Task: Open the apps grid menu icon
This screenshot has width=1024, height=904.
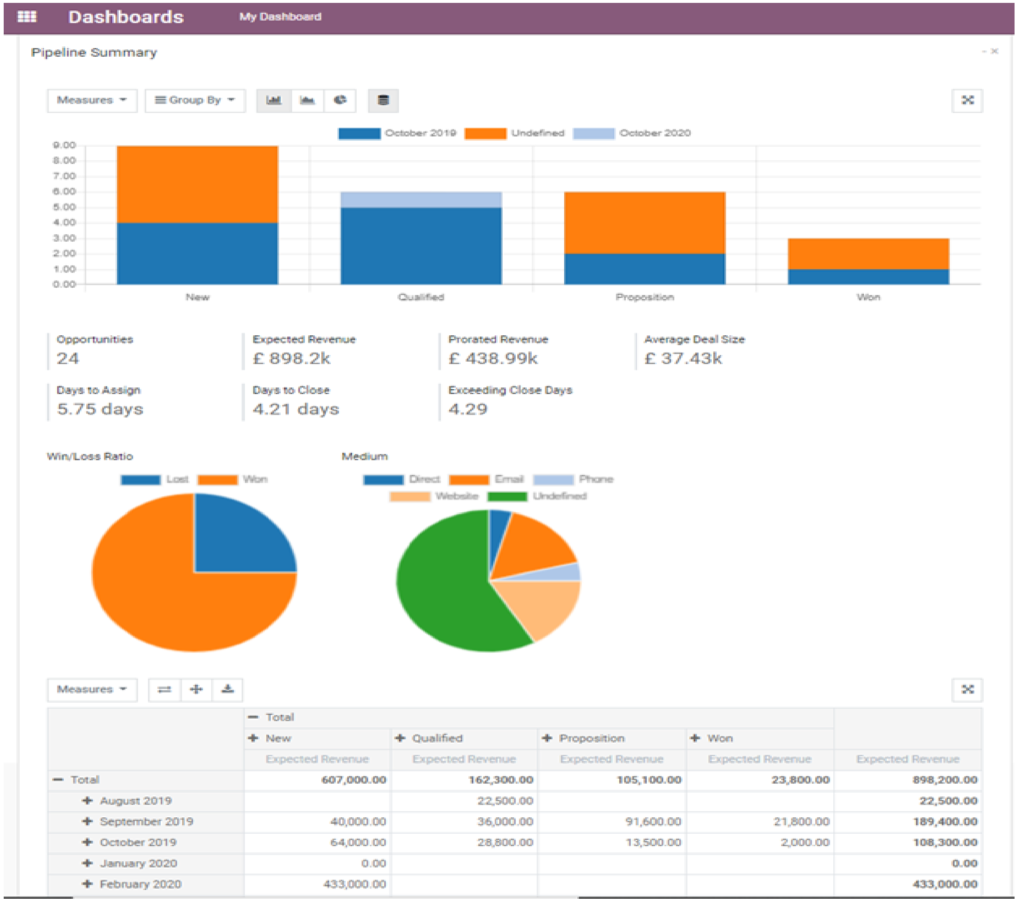Action: 28,17
